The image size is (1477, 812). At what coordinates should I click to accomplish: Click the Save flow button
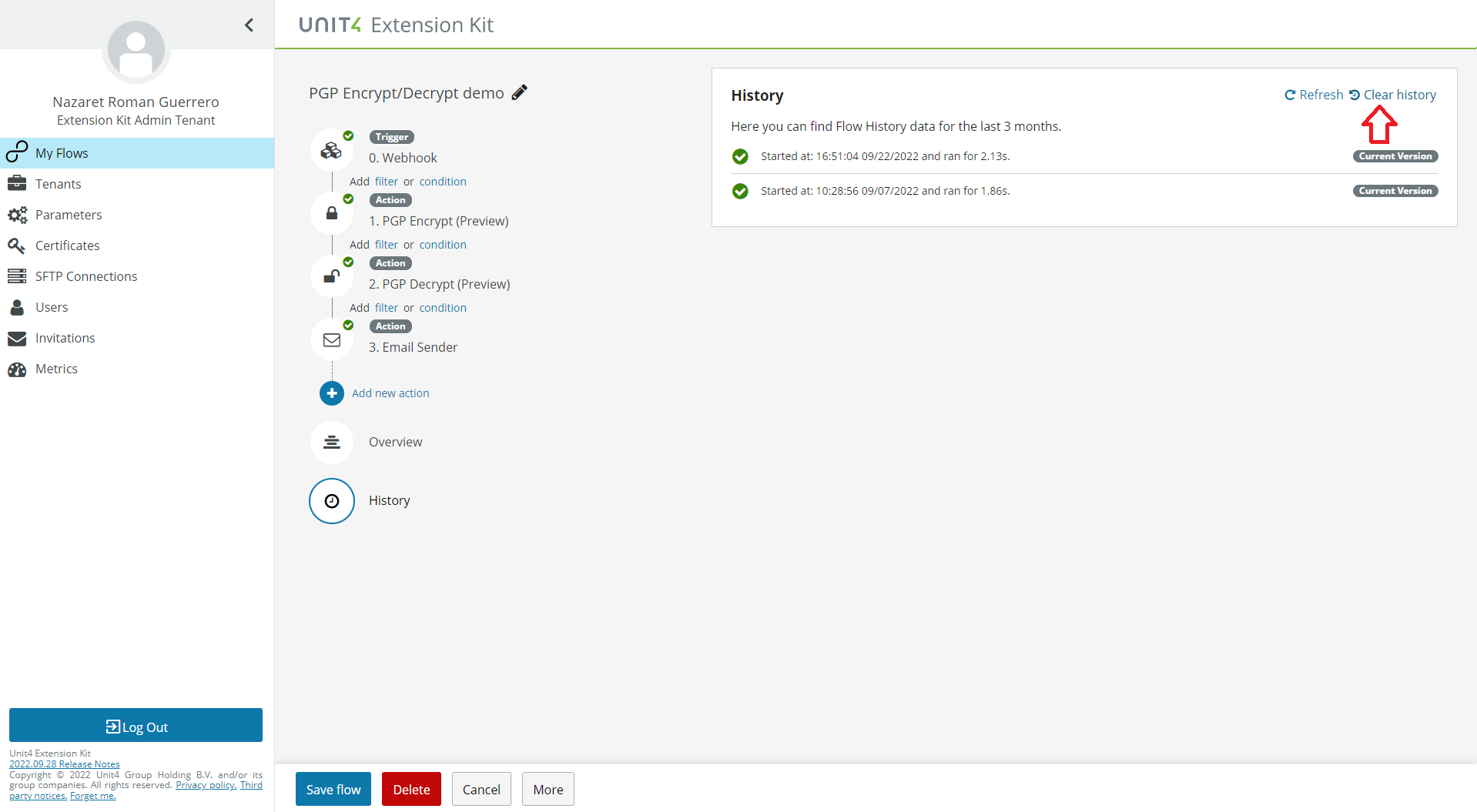[x=333, y=789]
